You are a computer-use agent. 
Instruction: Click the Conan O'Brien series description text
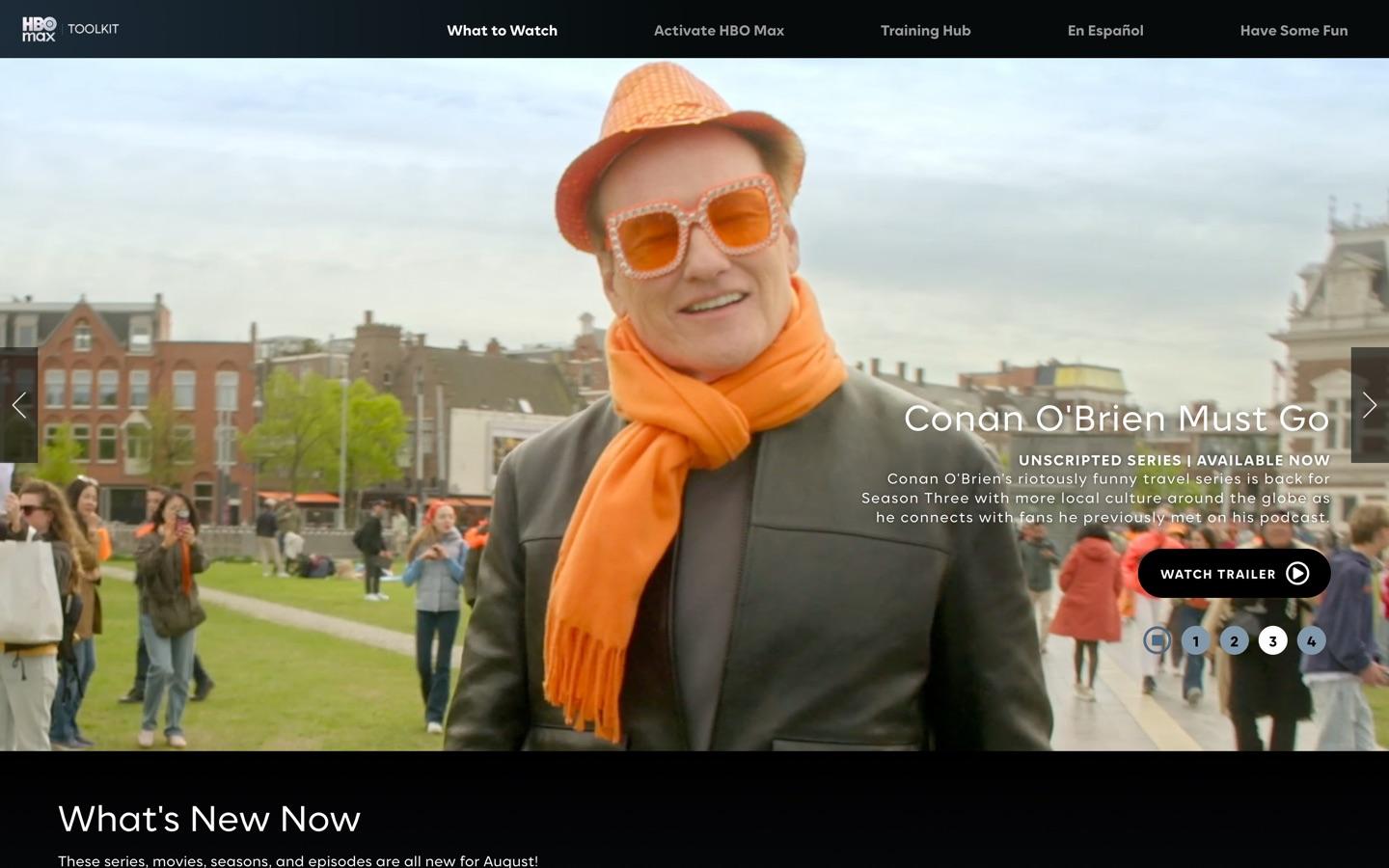1096,498
